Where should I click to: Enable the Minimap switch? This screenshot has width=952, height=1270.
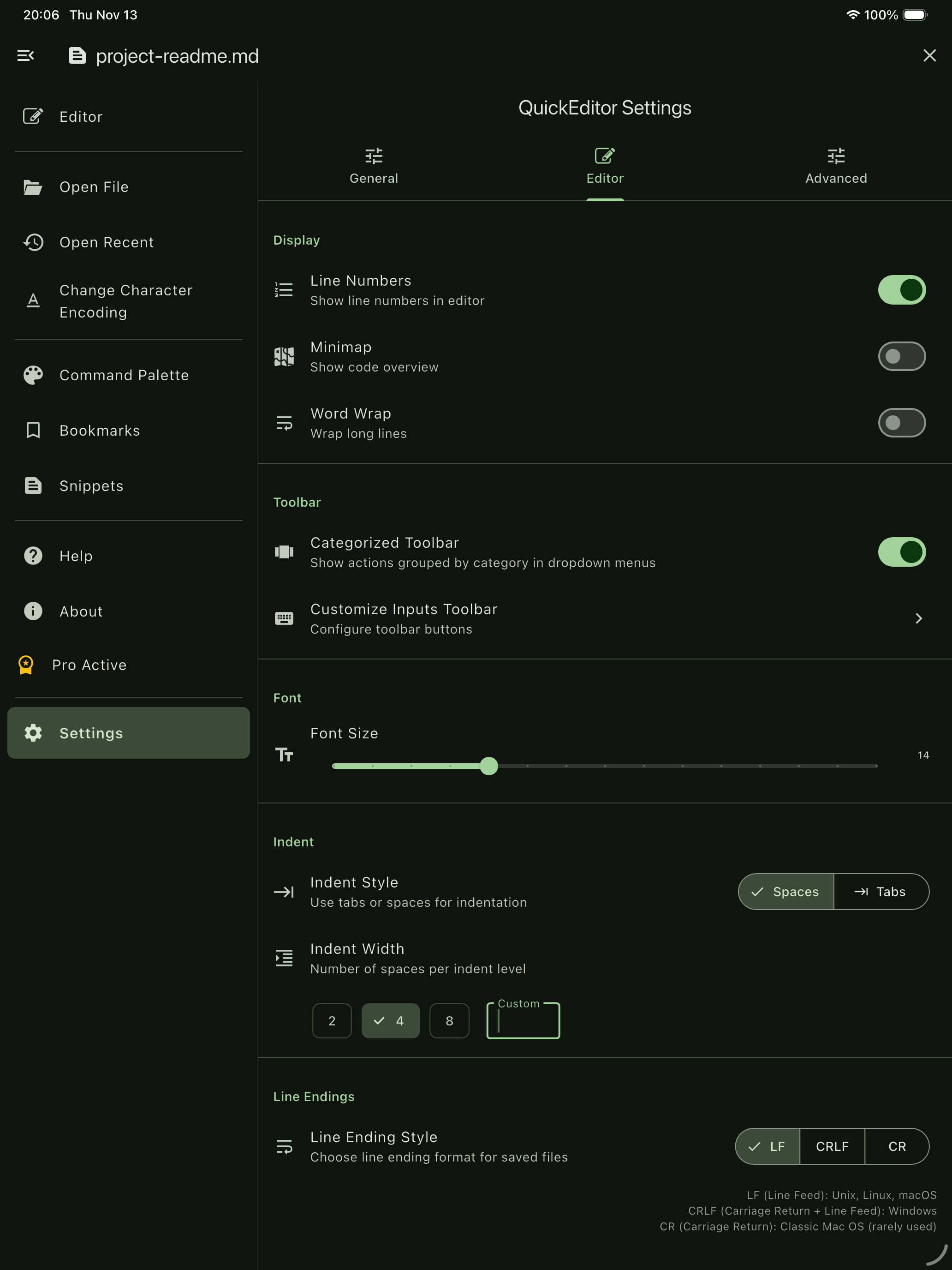pos(901,357)
